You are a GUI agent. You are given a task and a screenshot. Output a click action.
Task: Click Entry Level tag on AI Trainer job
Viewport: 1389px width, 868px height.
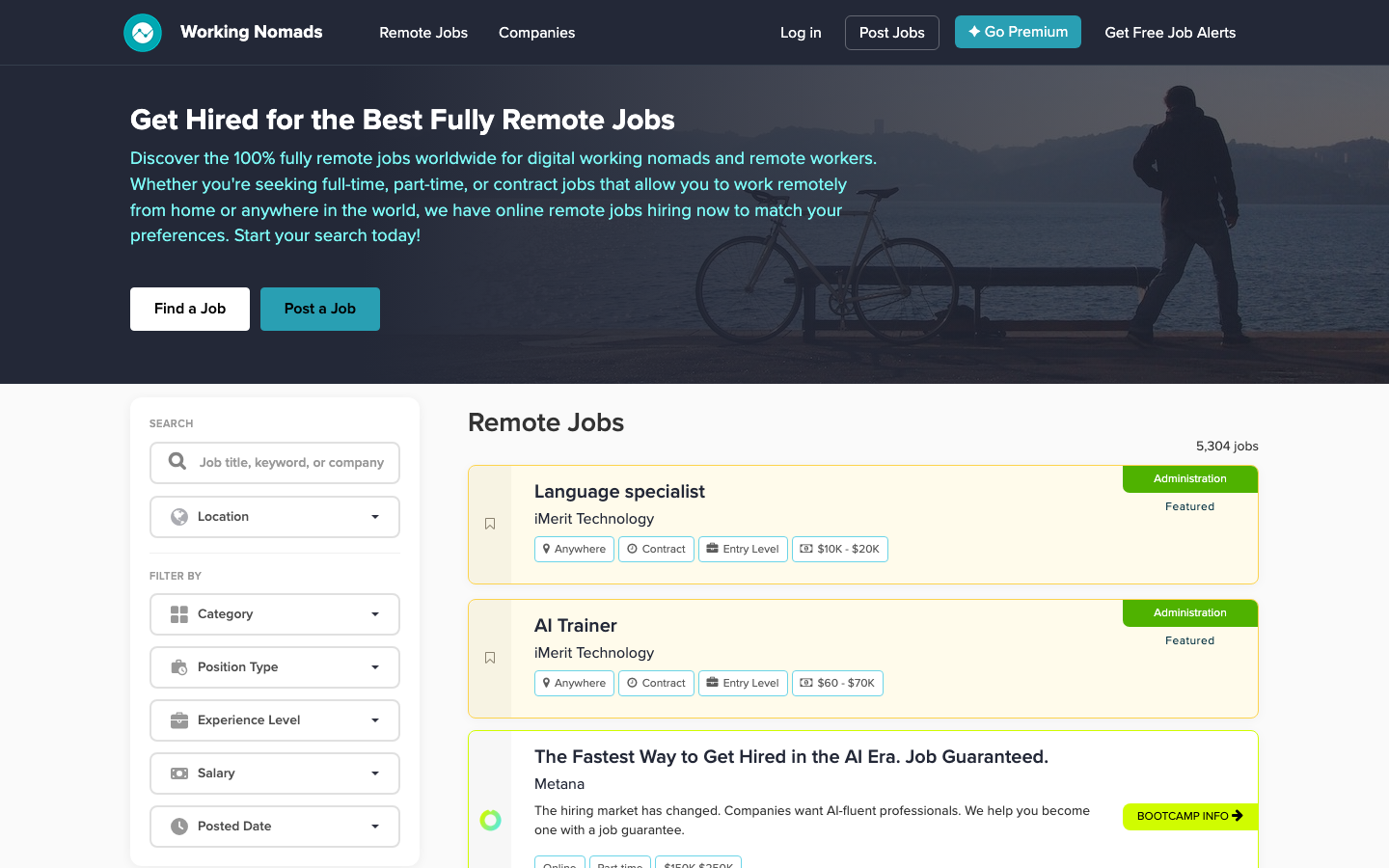coord(743,683)
